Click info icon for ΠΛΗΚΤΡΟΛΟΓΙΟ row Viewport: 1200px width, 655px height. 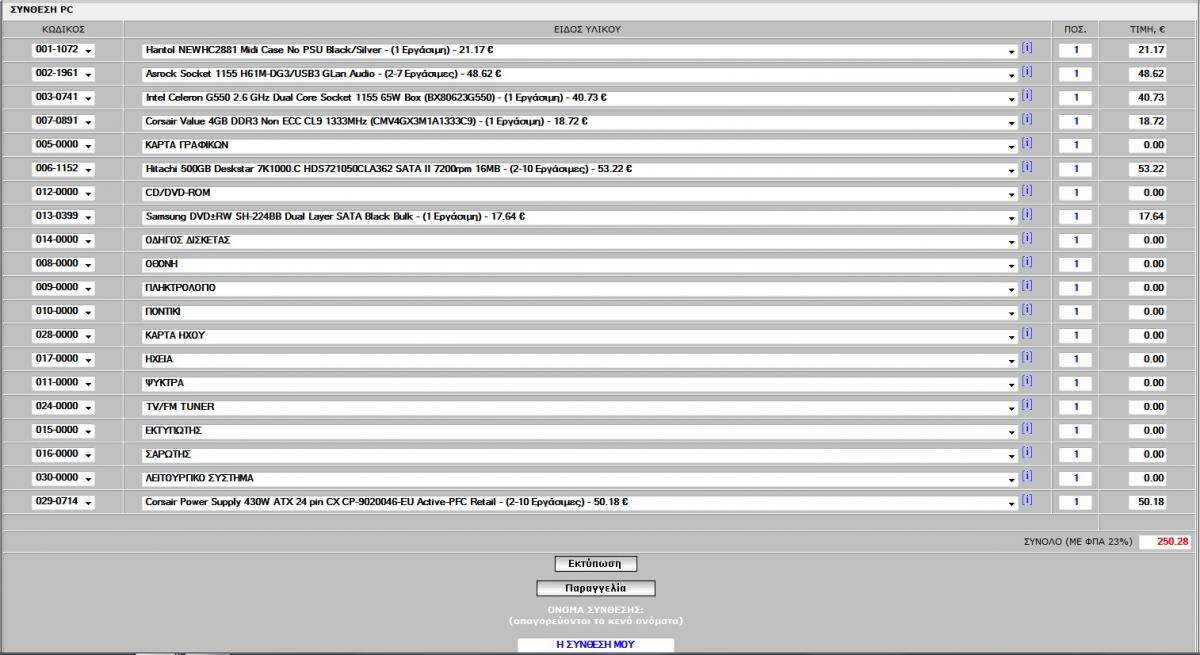tap(1027, 286)
